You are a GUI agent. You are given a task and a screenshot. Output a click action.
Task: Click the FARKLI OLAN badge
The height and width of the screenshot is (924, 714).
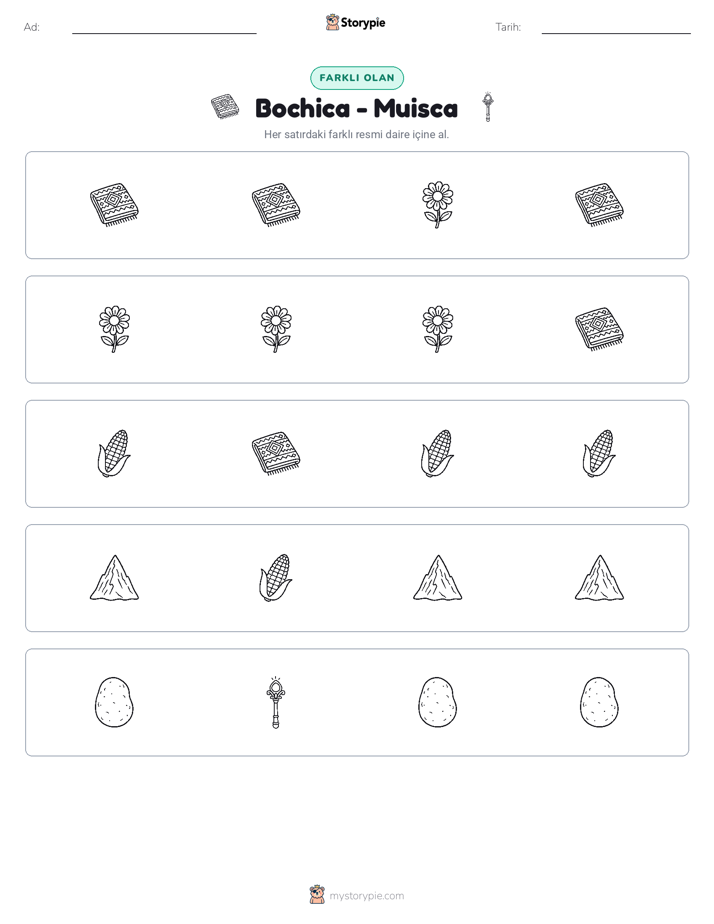[357, 78]
